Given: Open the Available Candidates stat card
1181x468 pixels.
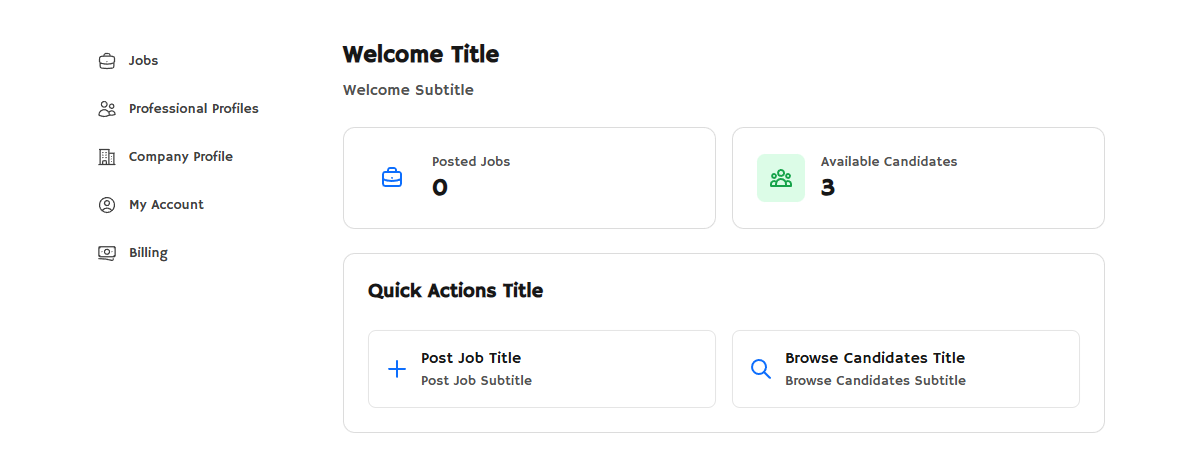Looking at the screenshot, I should click(918, 178).
